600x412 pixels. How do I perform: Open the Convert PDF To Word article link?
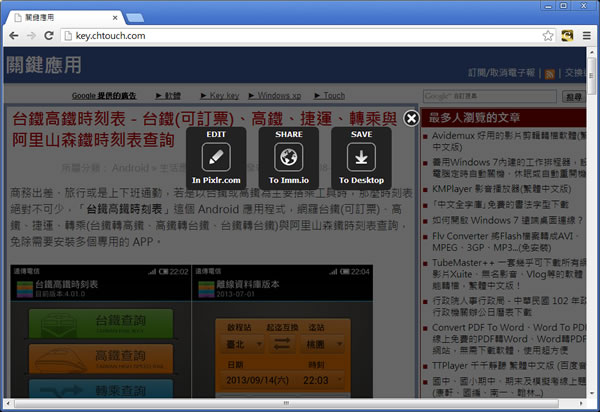click(x=509, y=339)
